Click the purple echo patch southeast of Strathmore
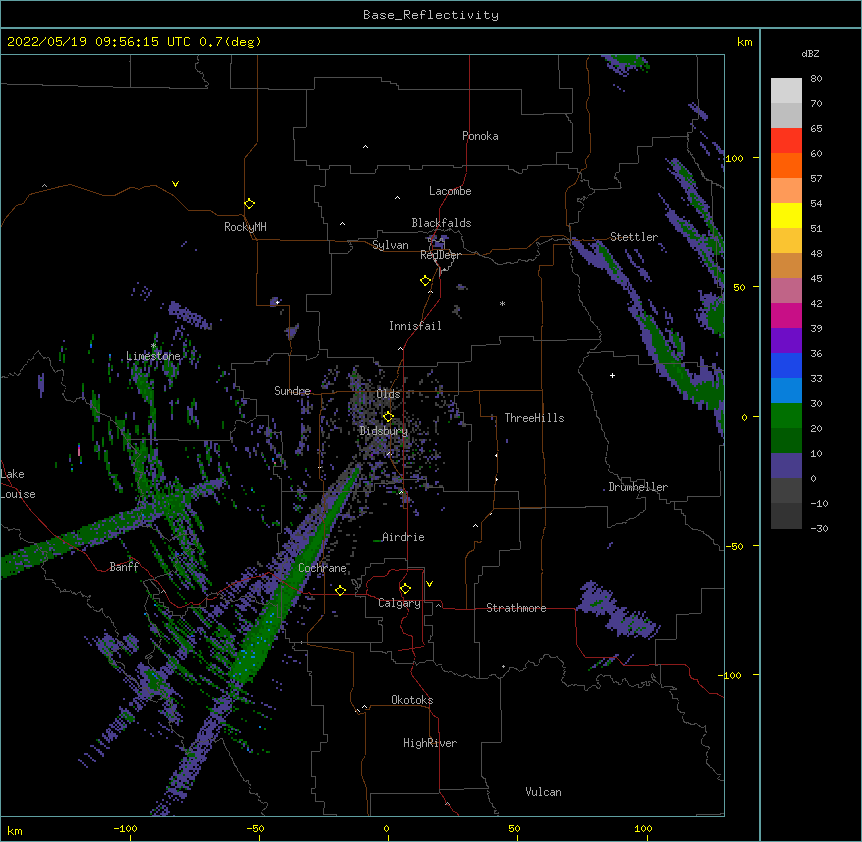 tap(617, 610)
